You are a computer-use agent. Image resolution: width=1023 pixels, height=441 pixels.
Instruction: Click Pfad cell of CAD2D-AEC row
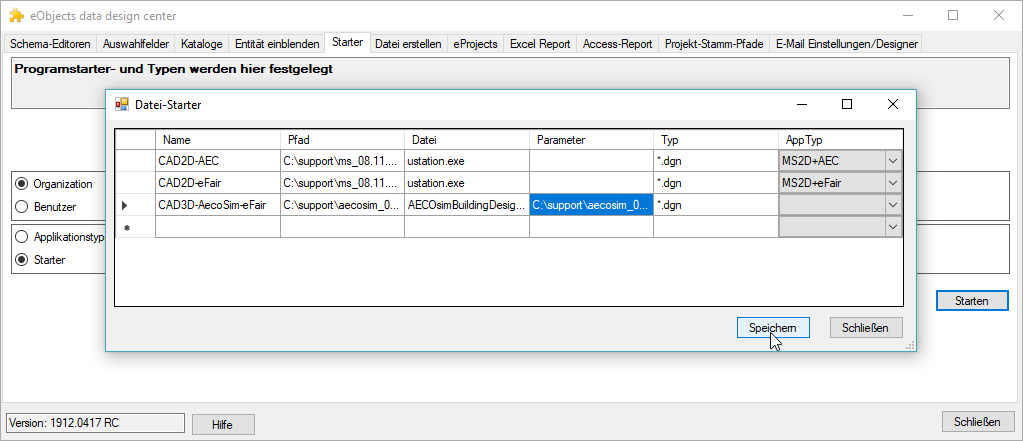pos(343,161)
